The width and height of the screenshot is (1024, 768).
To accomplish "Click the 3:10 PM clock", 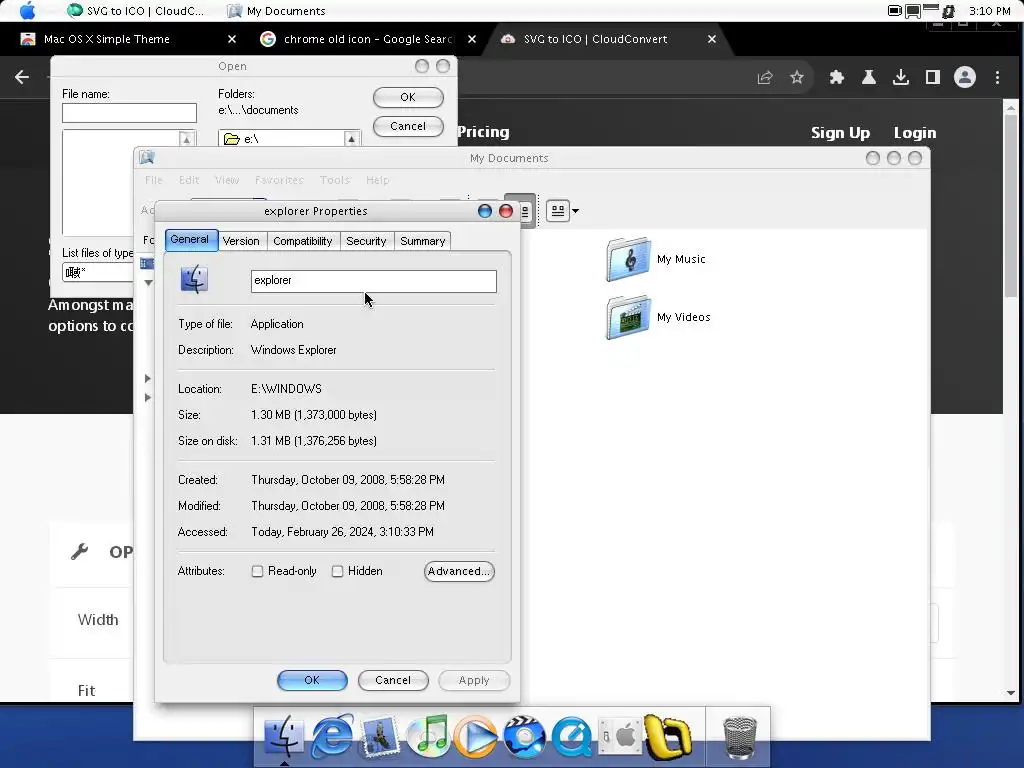I will [x=989, y=11].
